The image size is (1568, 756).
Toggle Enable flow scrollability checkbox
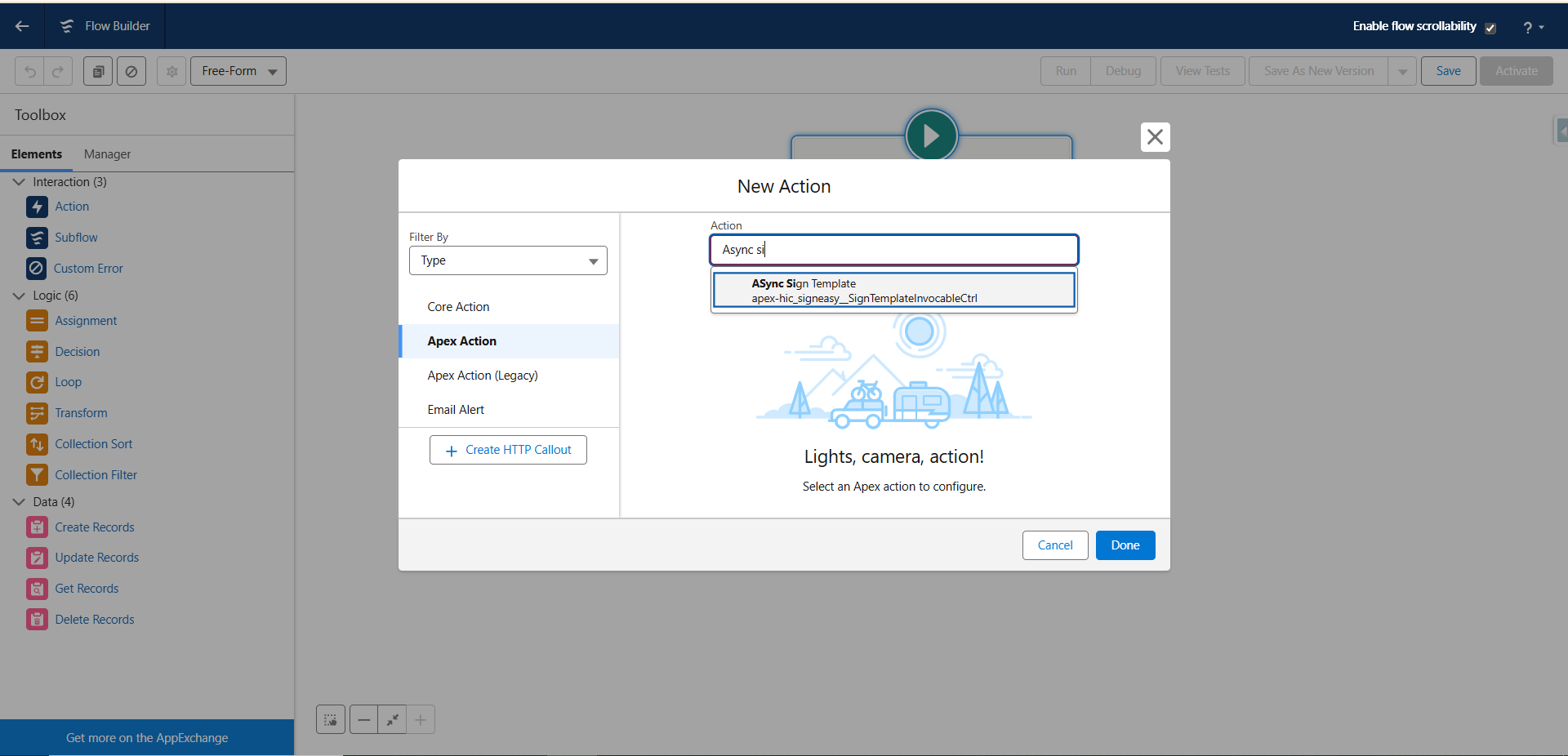pyautogui.click(x=1490, y=28)
